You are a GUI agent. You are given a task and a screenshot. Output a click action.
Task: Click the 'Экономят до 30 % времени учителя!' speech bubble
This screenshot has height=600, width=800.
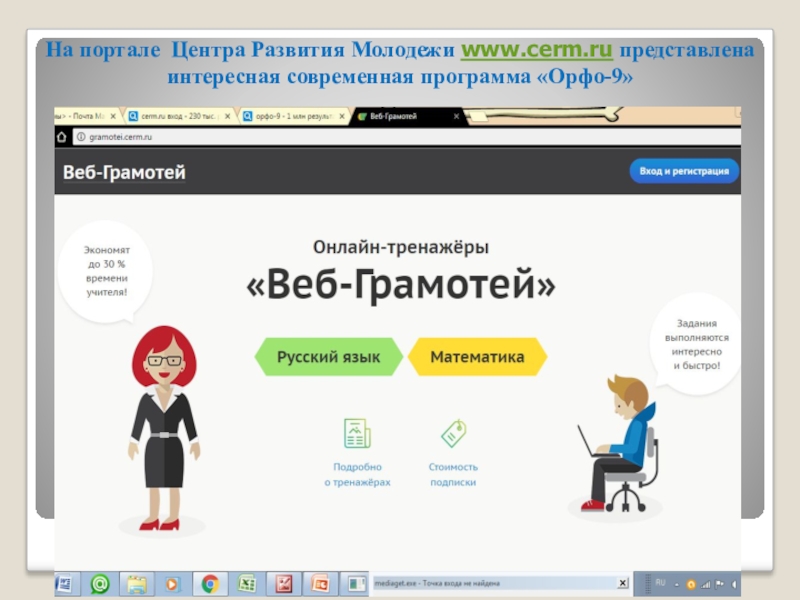[106, 271]
